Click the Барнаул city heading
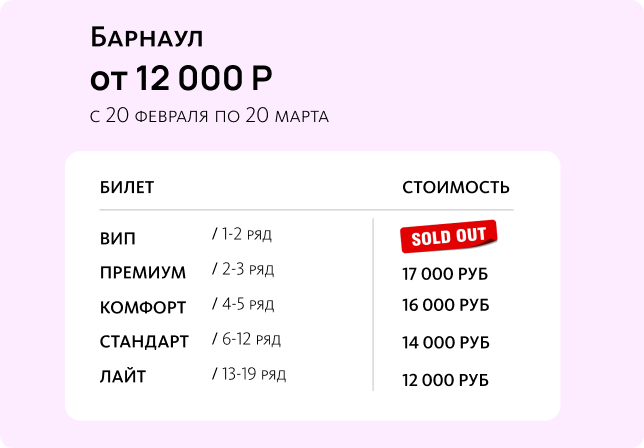Screen dimensions: 644x448 [x=146, y=38]
